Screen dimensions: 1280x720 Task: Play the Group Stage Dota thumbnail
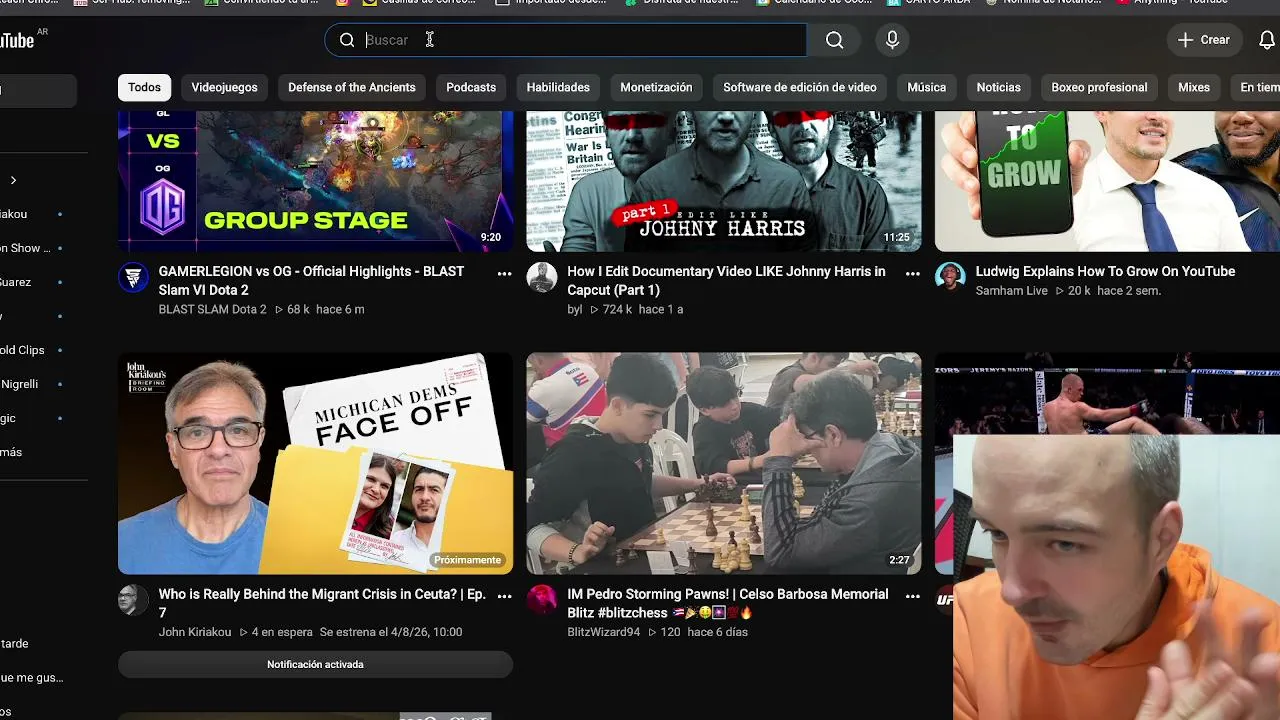click(x=315, y=181)
